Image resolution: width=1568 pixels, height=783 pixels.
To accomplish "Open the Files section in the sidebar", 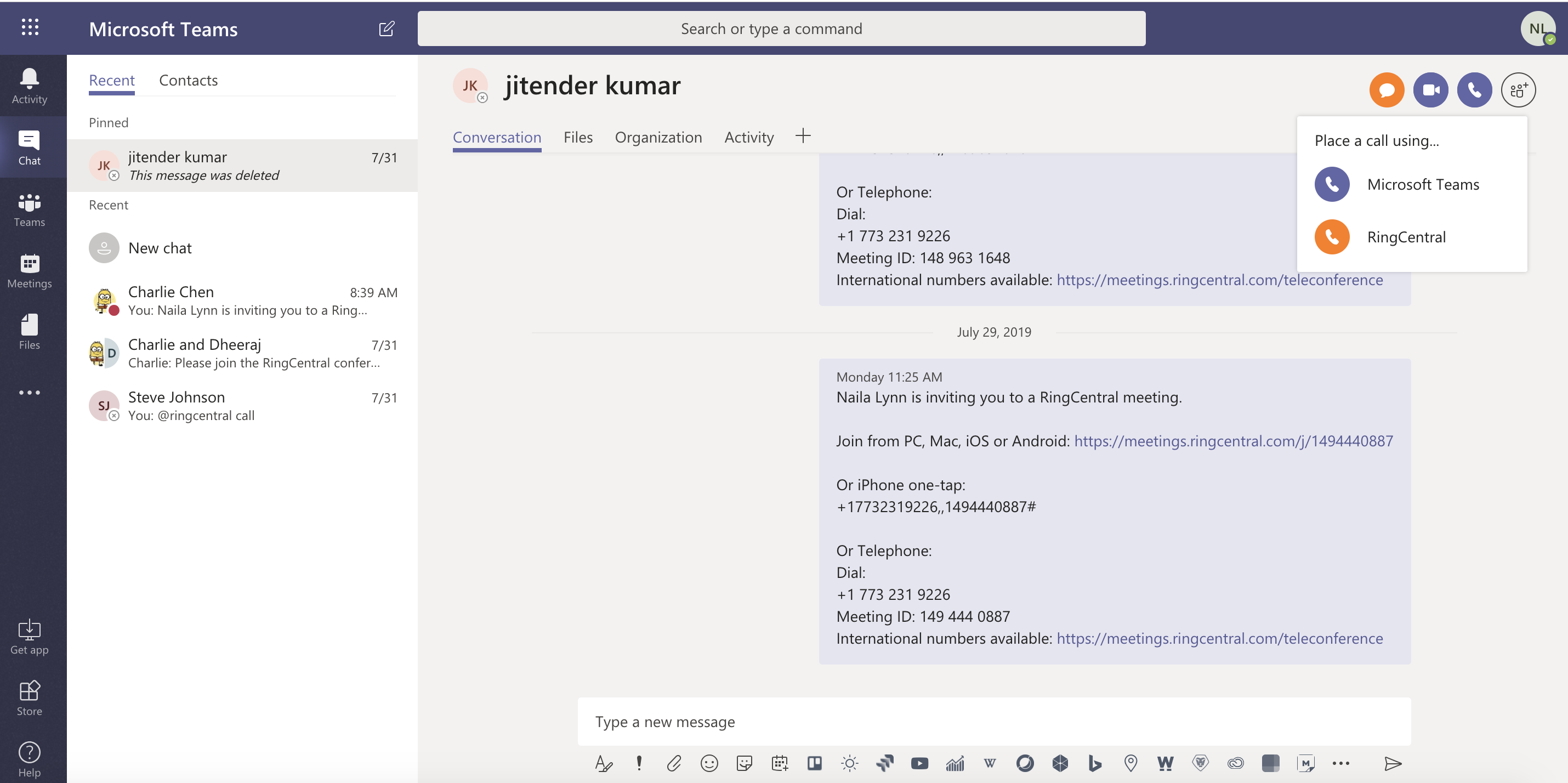I will (29, 332).
